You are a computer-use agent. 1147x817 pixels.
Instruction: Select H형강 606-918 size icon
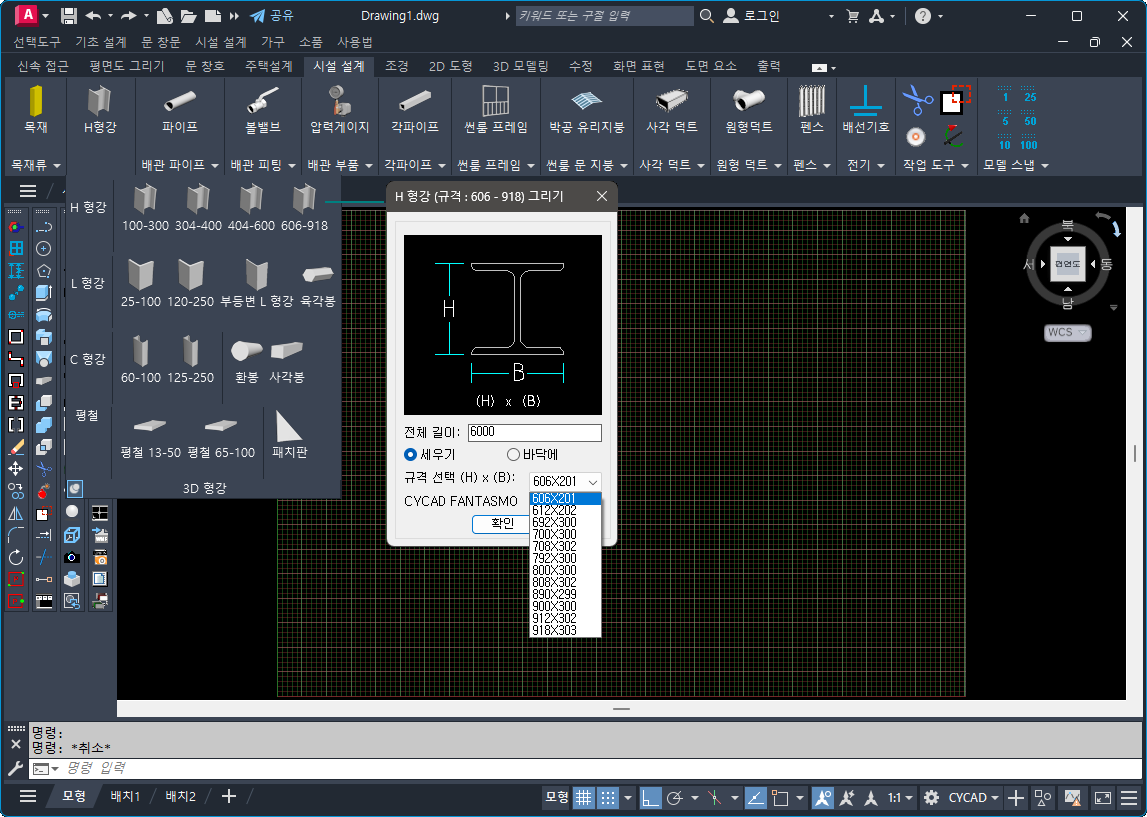[304, 201]
